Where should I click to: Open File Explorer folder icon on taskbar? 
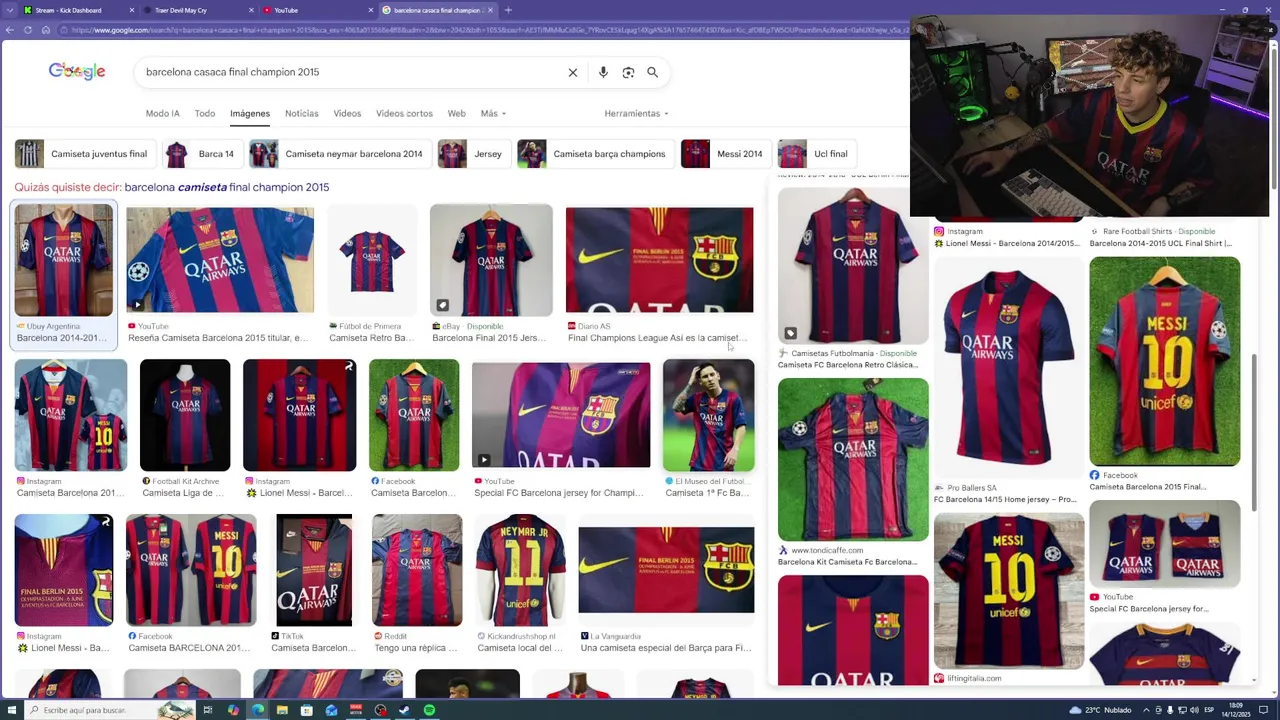(282, 710)
